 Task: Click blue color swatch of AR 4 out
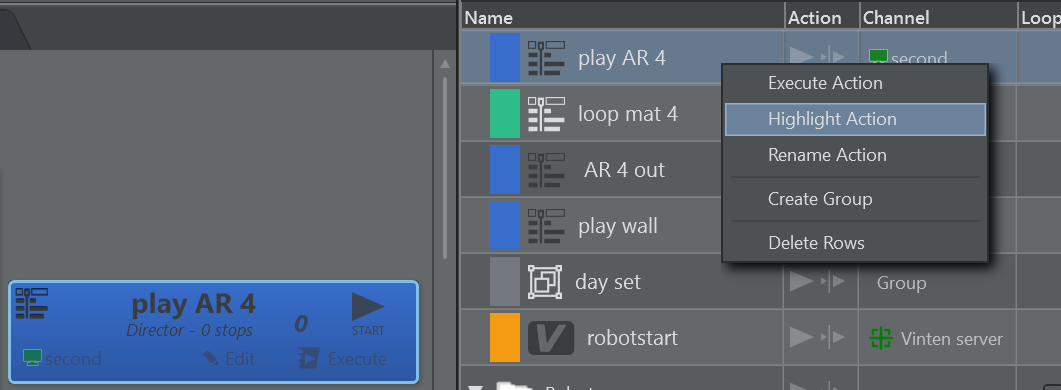505,169
